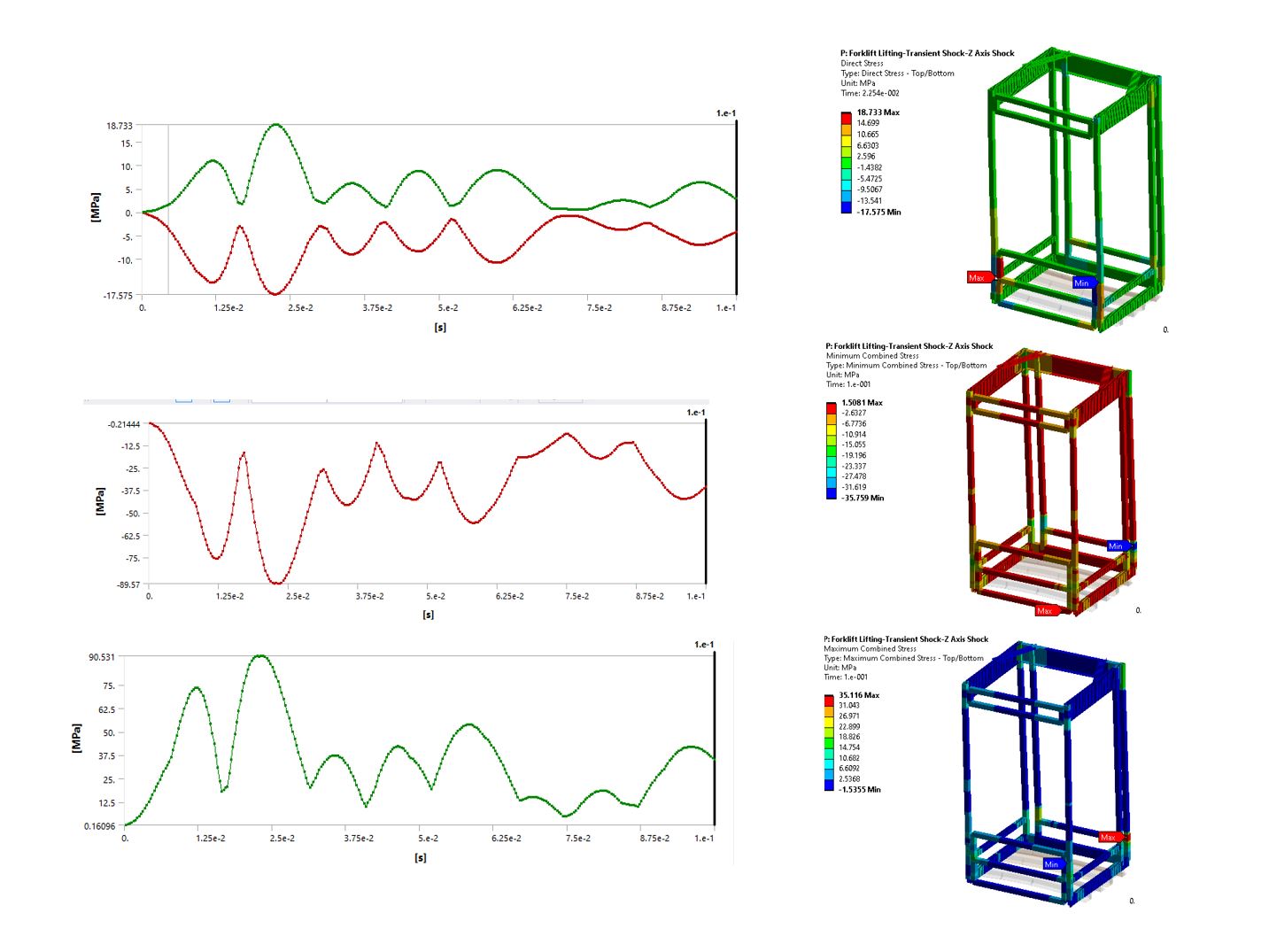Click the 1.e-1 end-time marker above bottom chart
Viewport: 1269px width, 952px height.
pos(704,645)
